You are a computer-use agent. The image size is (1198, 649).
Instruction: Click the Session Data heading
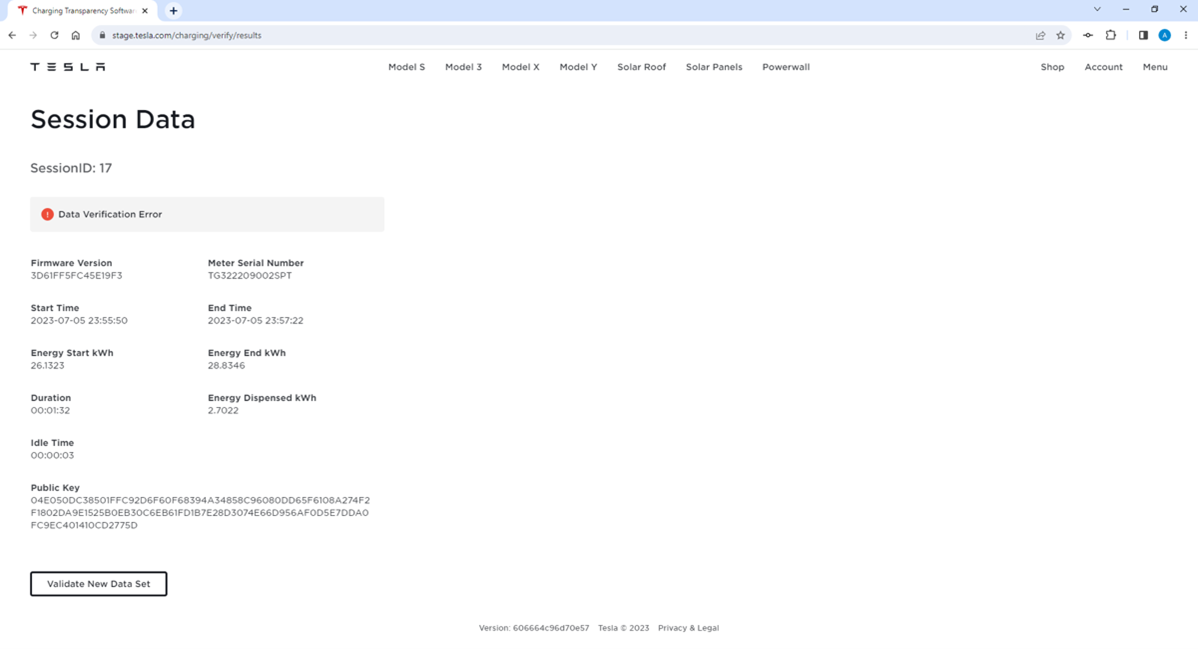click(x=113, y=120)
